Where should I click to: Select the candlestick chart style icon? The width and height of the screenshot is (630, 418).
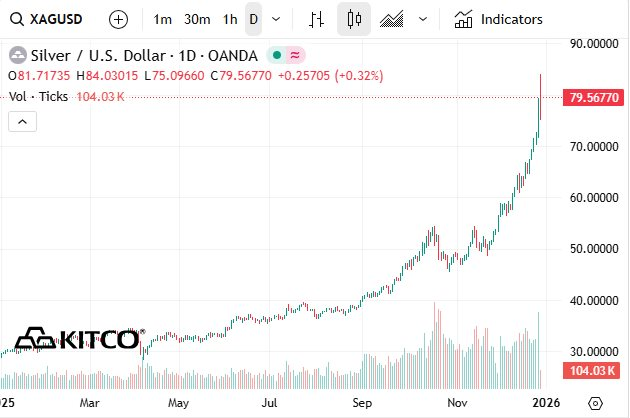point(352,19)
